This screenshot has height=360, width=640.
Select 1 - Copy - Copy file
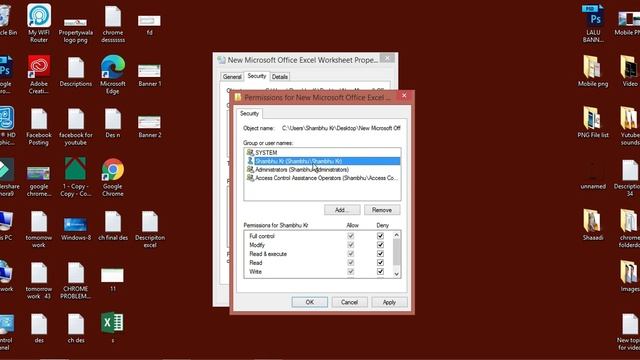76,177
